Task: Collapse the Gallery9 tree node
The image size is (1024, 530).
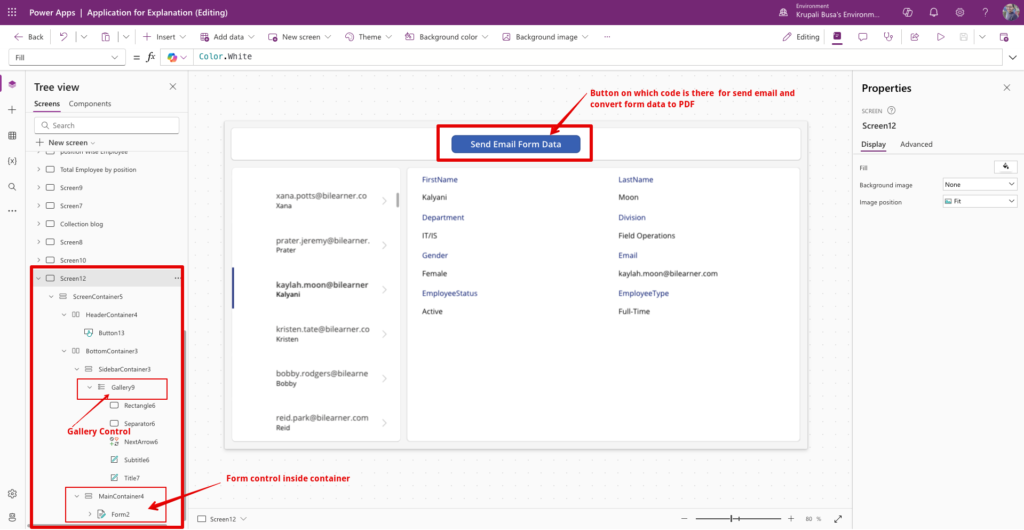Action: [x=89, y=387]
